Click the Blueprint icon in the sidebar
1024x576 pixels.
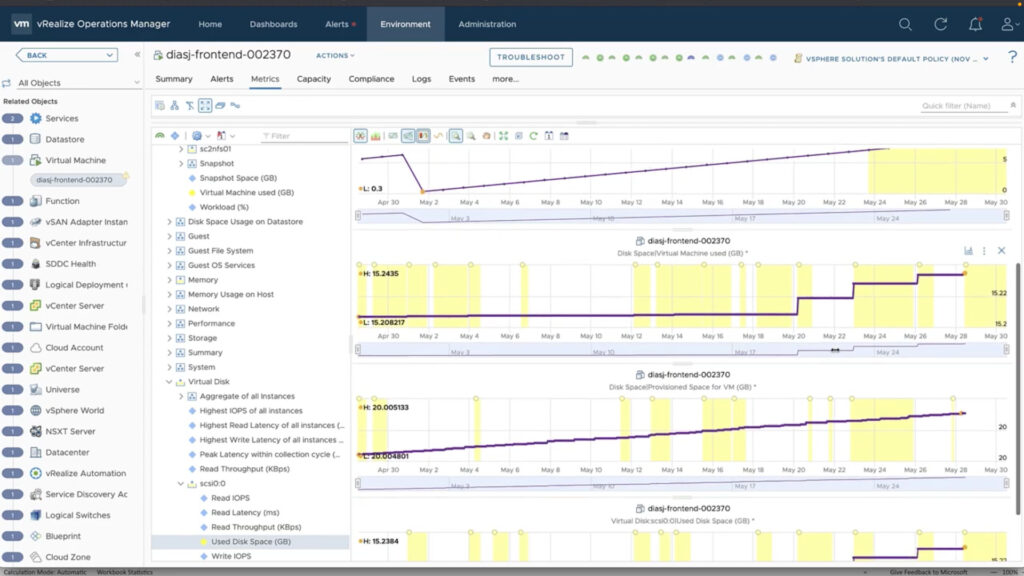tap(35, 536)
